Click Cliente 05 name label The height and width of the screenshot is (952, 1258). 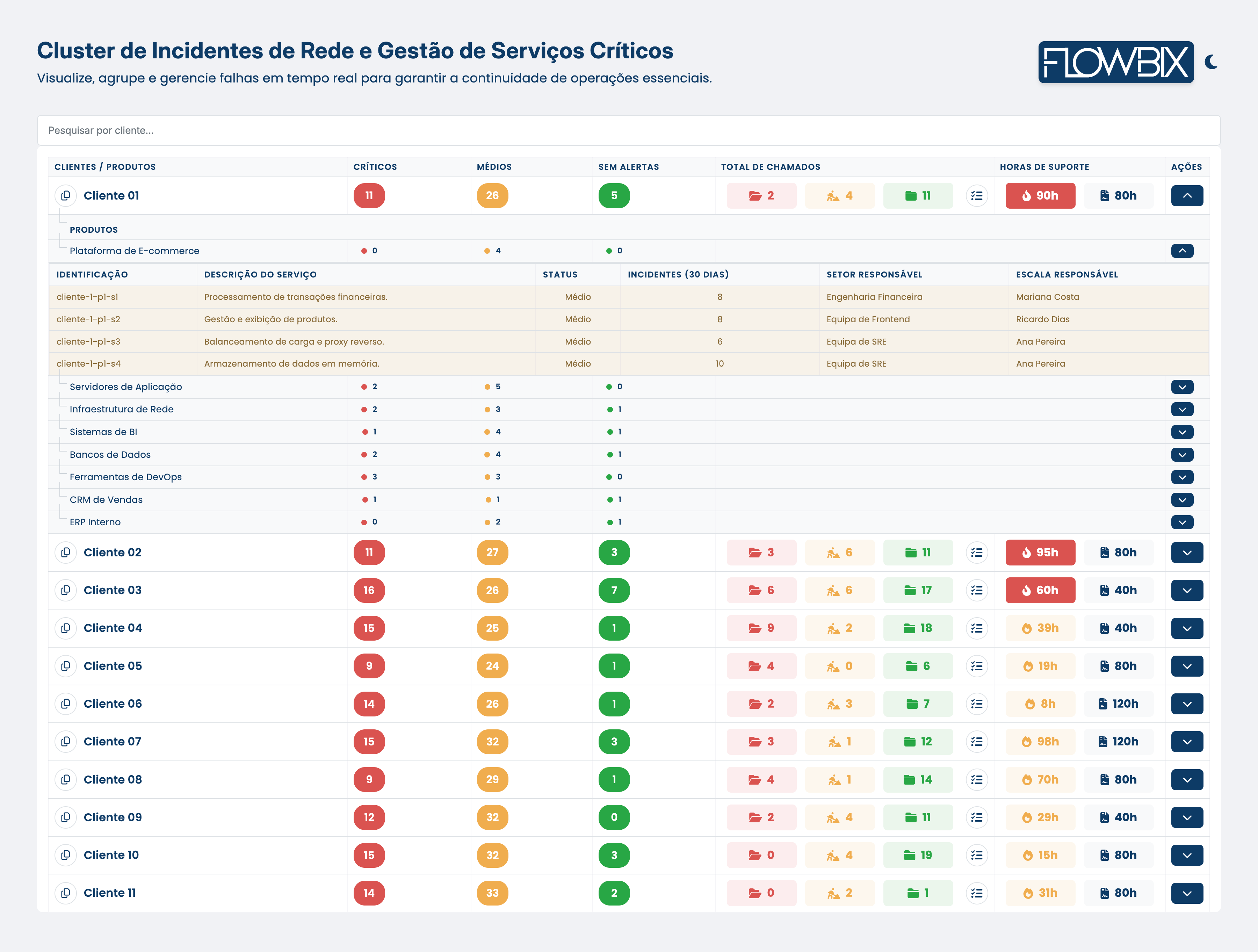(x=113, y=666)
